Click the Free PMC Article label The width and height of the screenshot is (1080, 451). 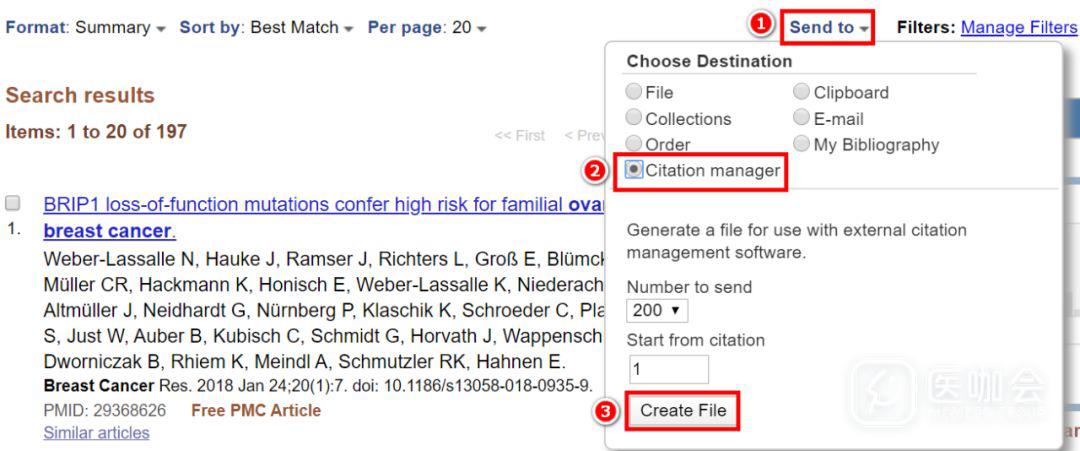click(x=256, y=410)
